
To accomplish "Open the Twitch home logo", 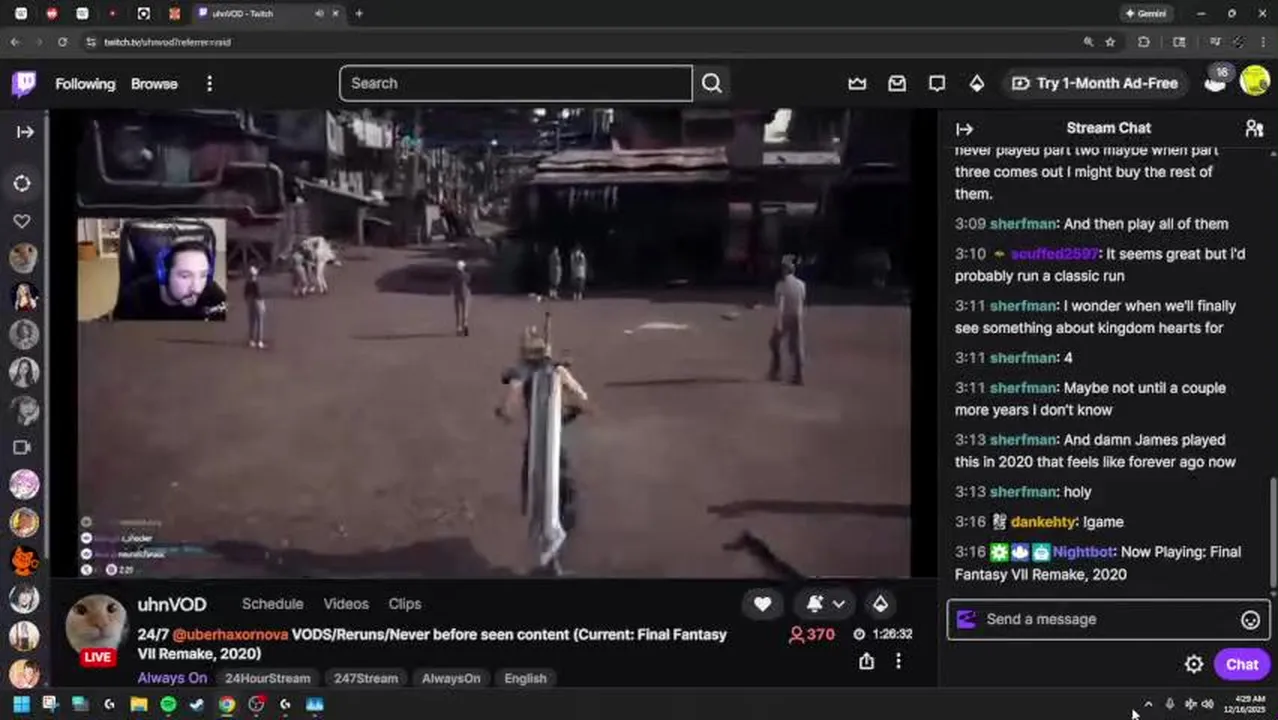I will (23, 83).
